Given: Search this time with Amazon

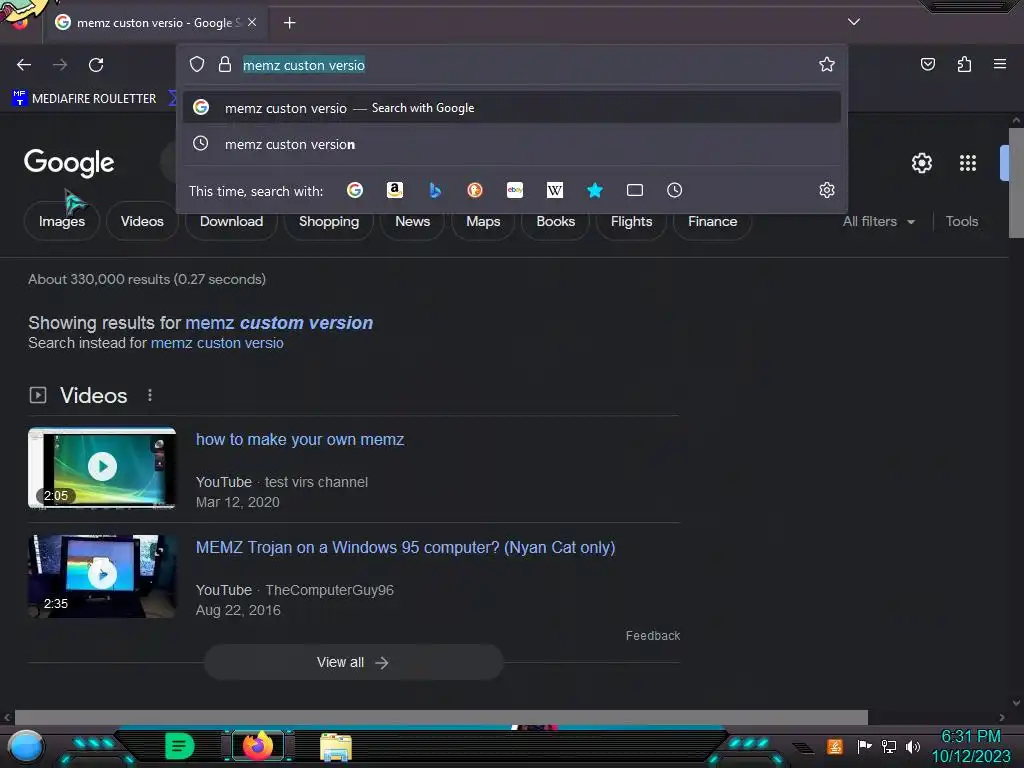Looking at the screenshot, I should point(394,190).
